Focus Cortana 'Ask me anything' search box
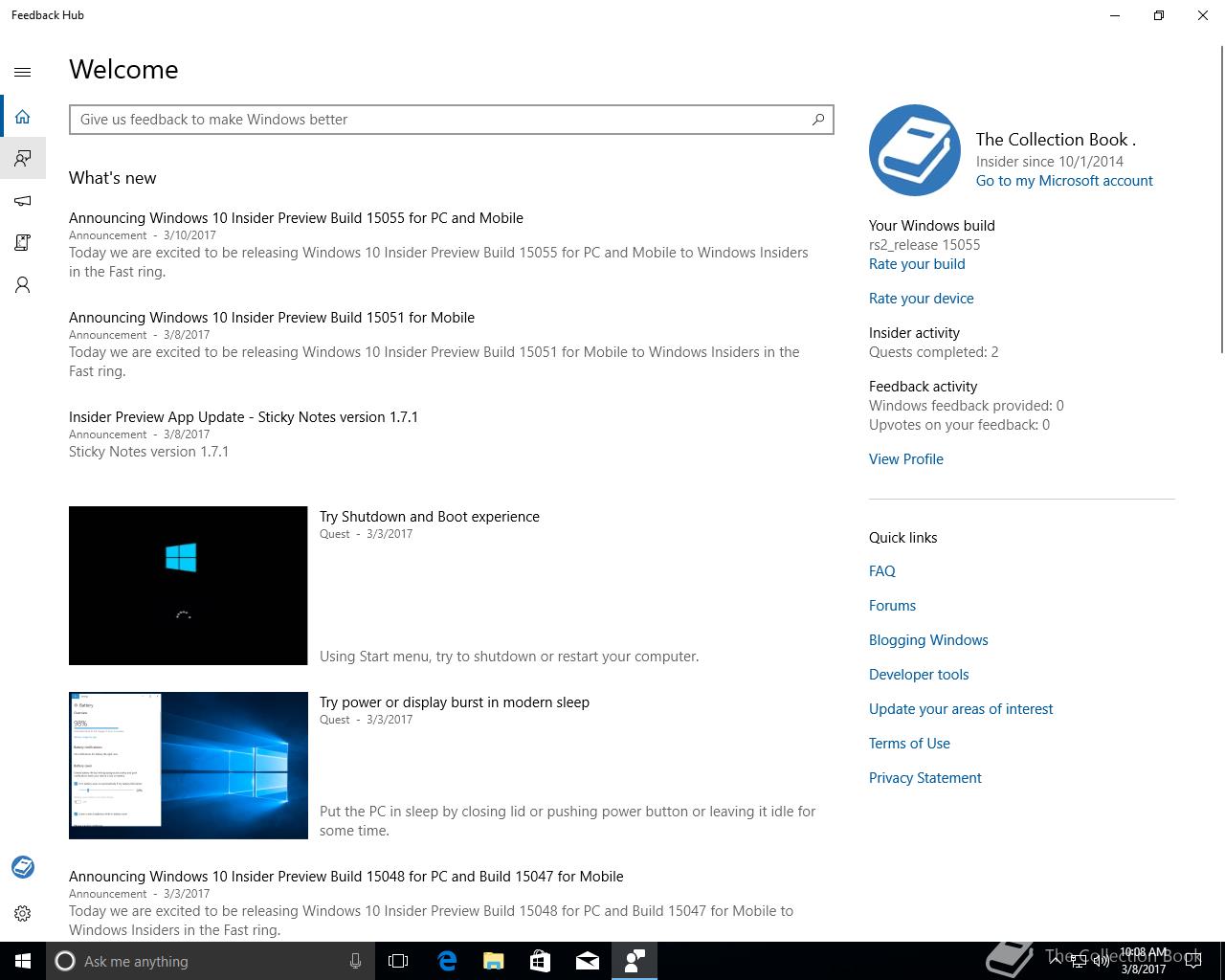This screenshot has height=980, width=1225. pyautogui.click(x=209, y=961)
